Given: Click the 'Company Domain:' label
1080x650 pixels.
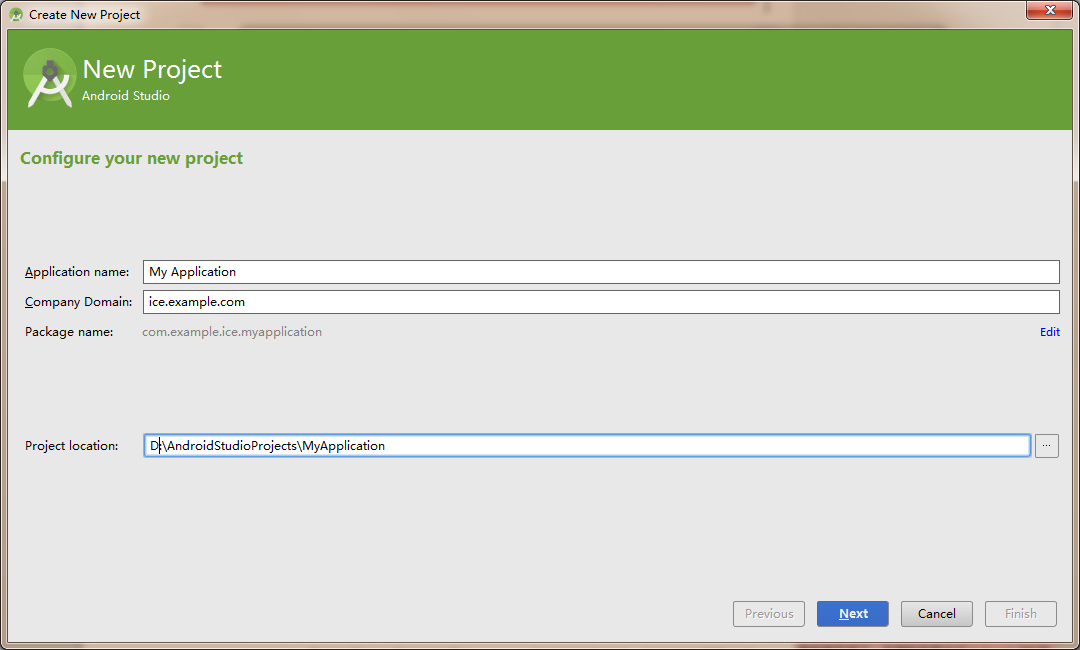Looking at the screenshot, I should [79, 302].
